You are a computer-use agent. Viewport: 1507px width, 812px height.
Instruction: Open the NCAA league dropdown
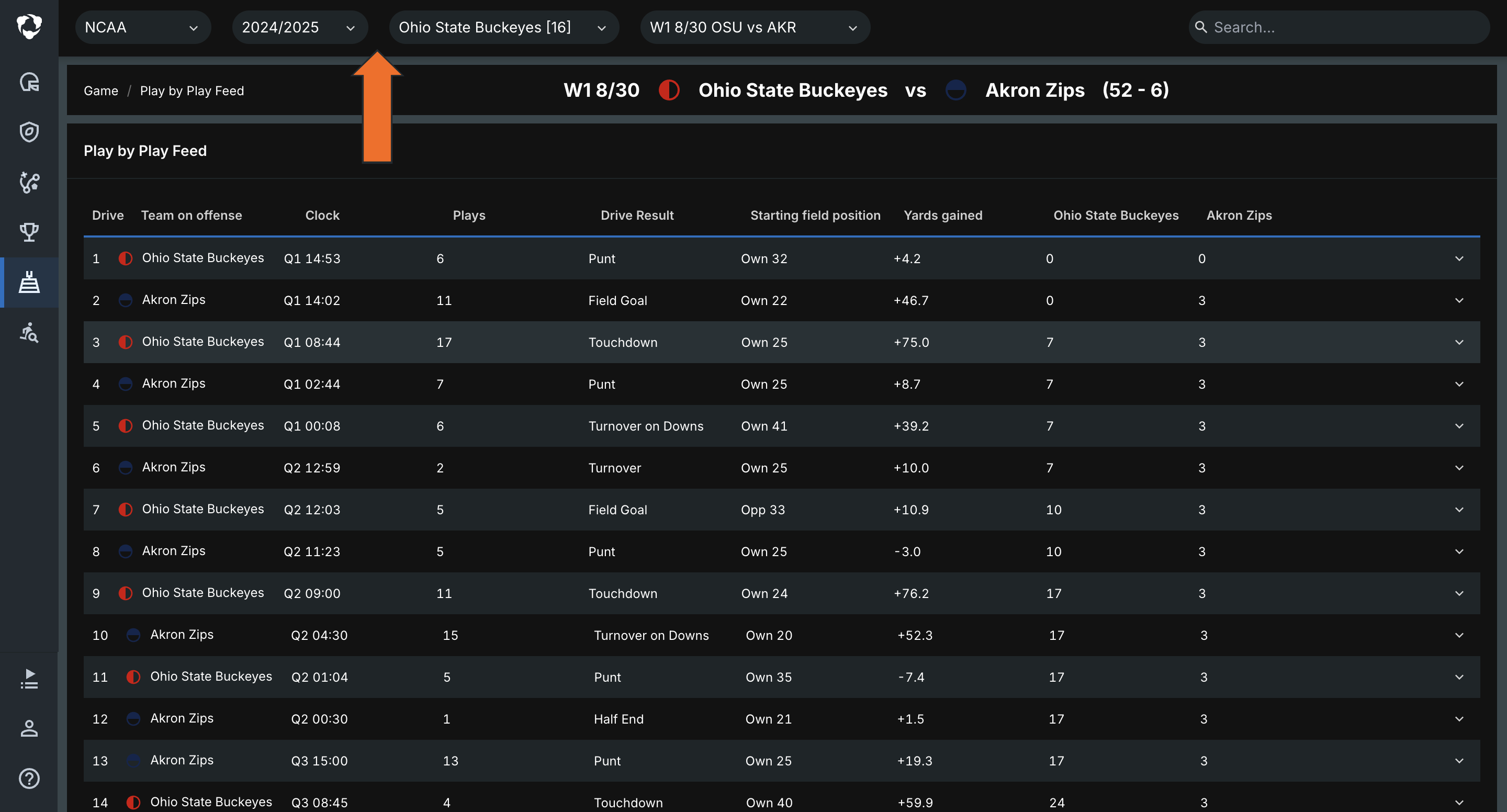(x=142, y=28)
